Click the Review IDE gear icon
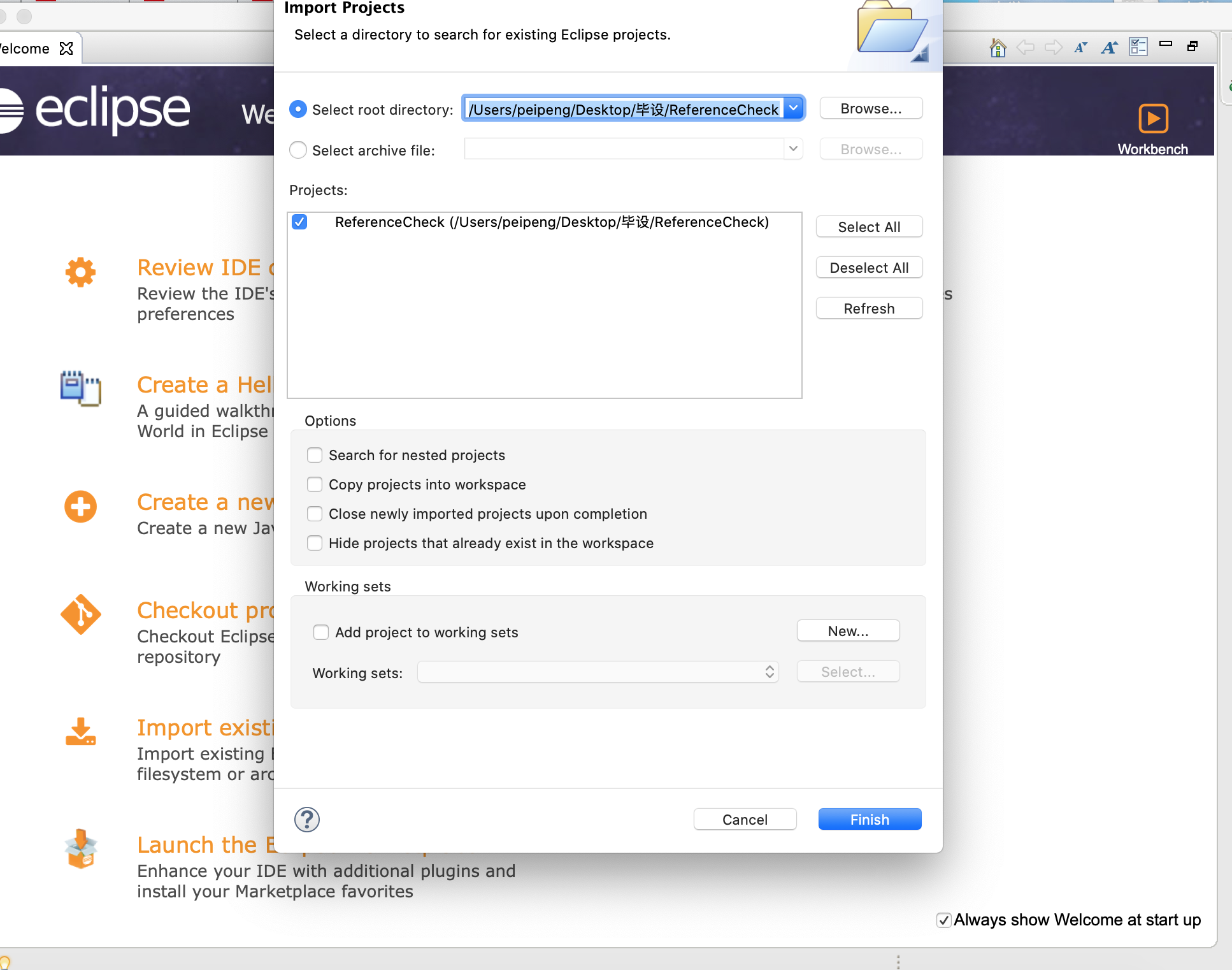 pos(80,272)
